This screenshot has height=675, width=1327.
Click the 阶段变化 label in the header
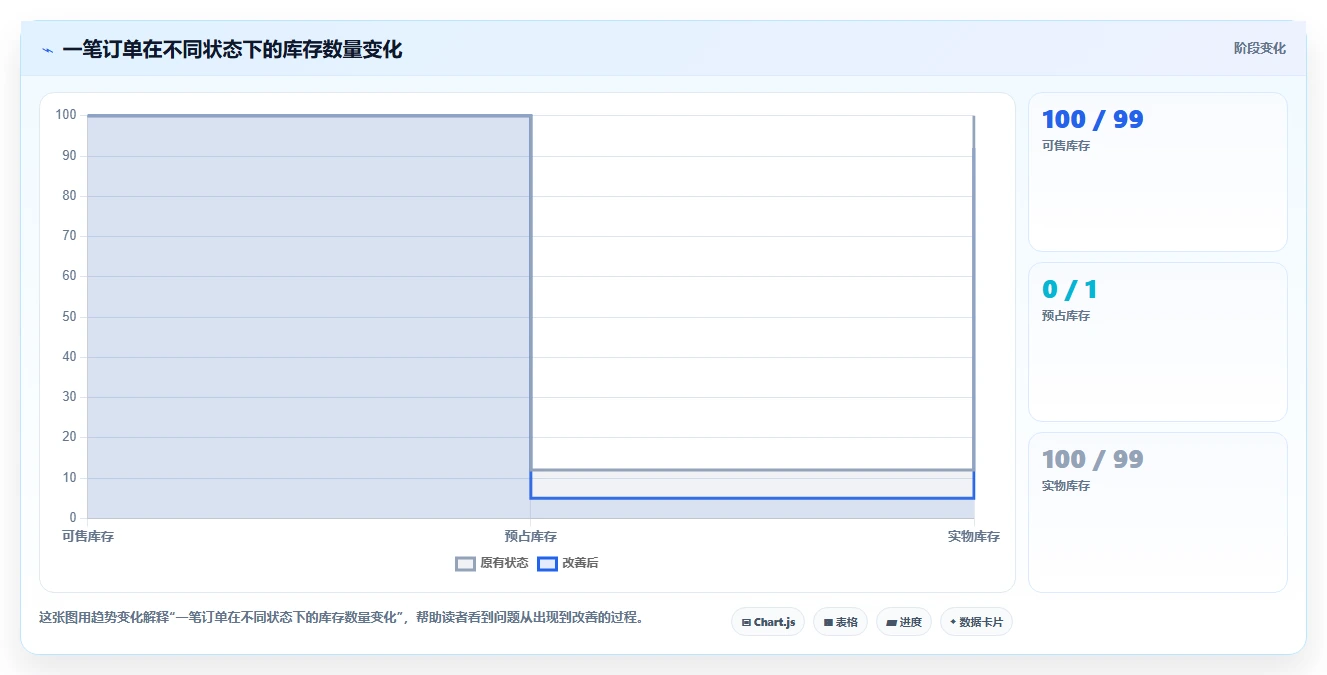pyautogui.click(x=1259, y=48)
